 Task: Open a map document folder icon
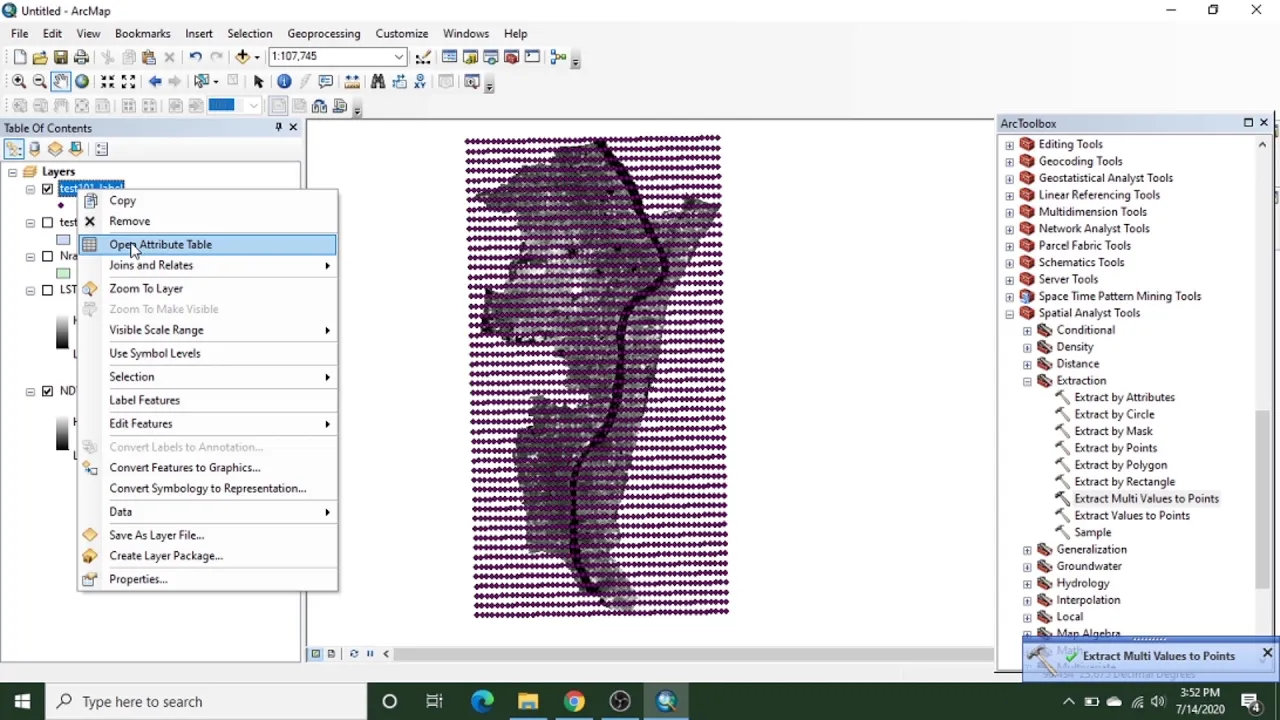(x=40, y=57)
